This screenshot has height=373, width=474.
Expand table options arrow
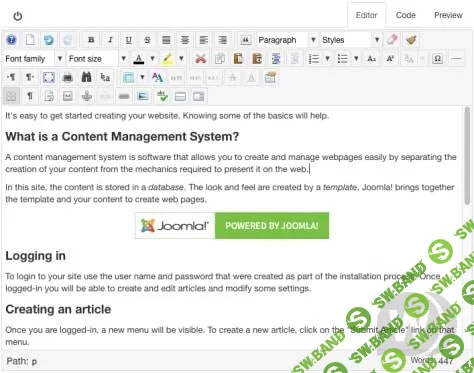pyautogui.click(x=142, y=78)
